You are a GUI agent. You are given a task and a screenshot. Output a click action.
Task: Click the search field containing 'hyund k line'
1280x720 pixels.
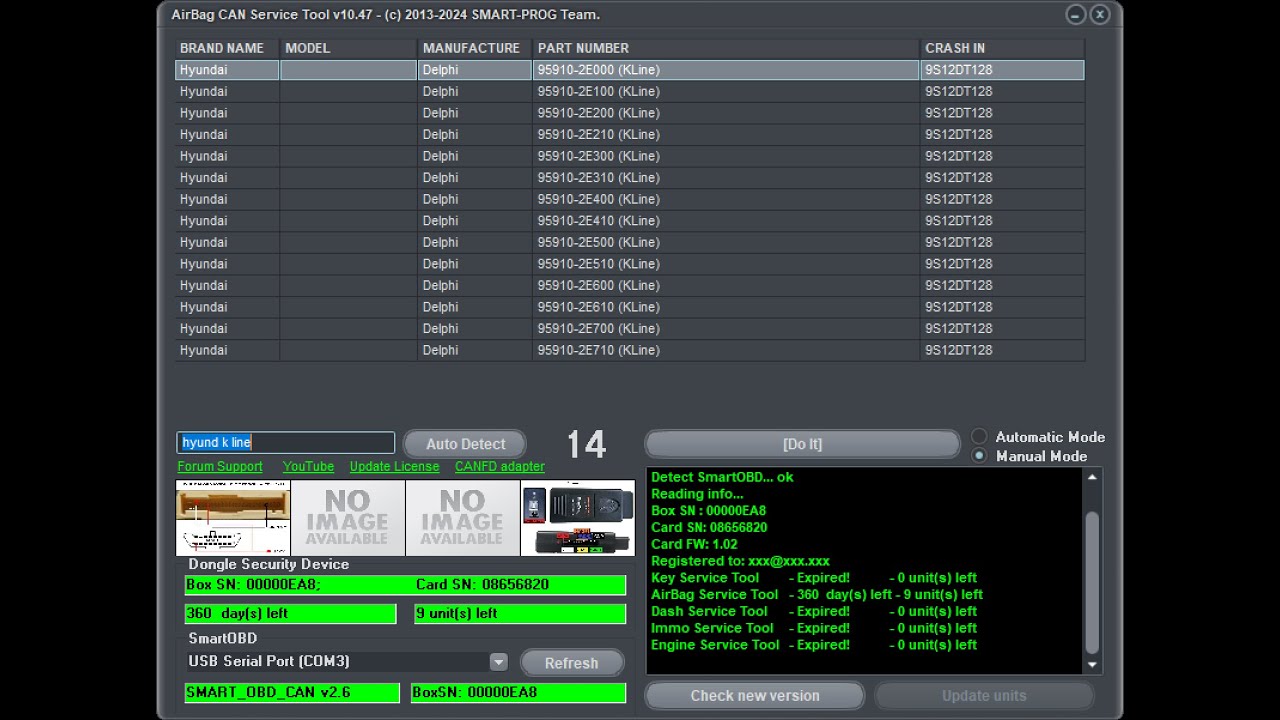click(286, 443)
